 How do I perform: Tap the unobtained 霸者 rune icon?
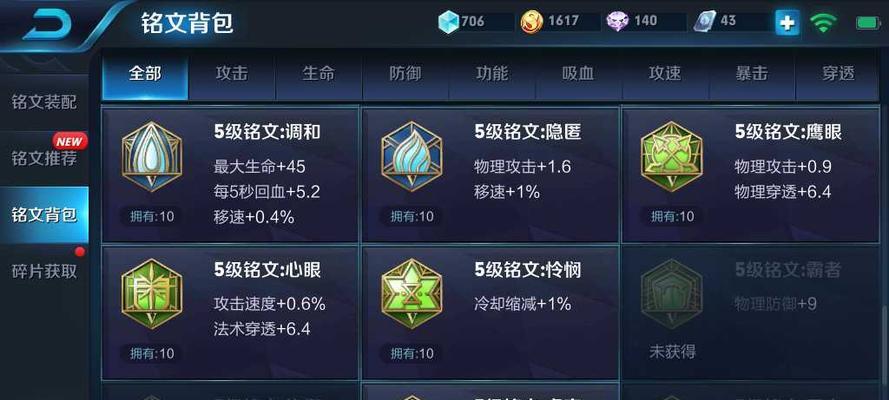[672, 294]
